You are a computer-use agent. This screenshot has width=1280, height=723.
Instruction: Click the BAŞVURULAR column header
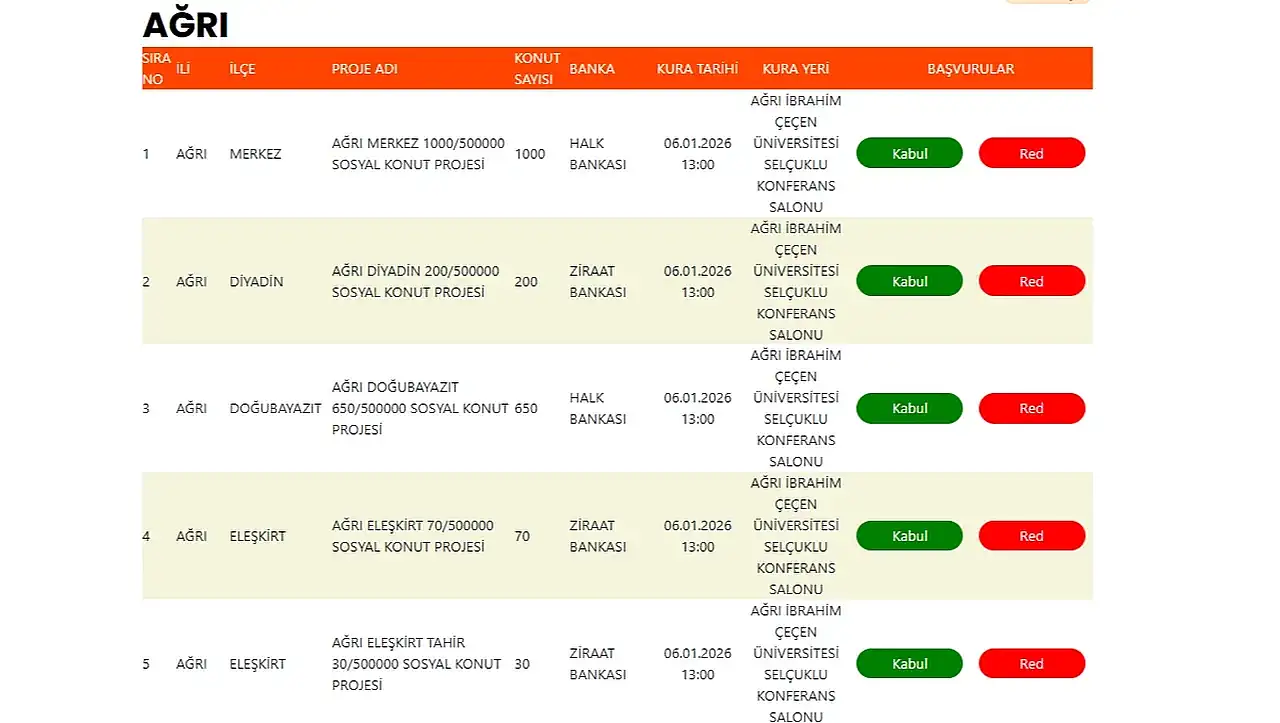(970, 69)
